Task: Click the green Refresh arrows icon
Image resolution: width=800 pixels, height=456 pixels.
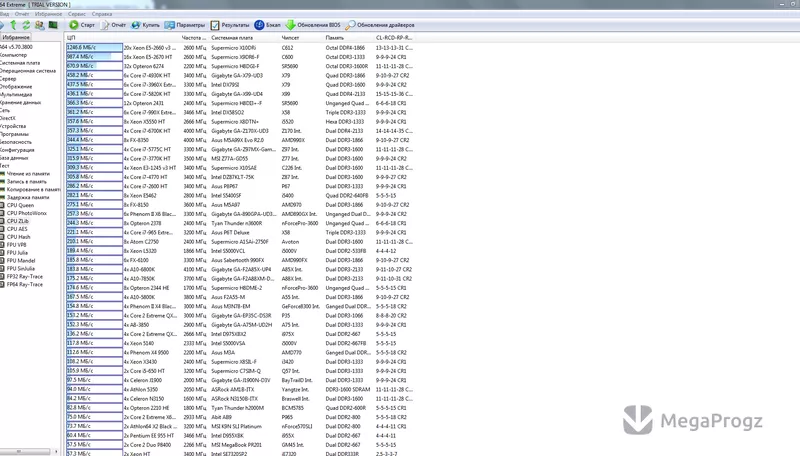Action: point(26,24)
